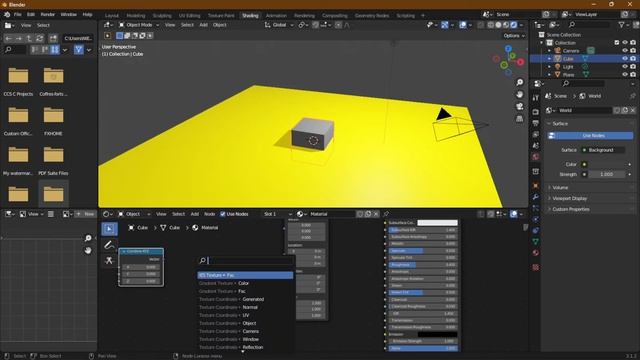The height and width of the screenshot is (360, 640).
Task: Click the pan hand icon in 3D viewport
Action: pyautogui.click(x=520, y=94)
